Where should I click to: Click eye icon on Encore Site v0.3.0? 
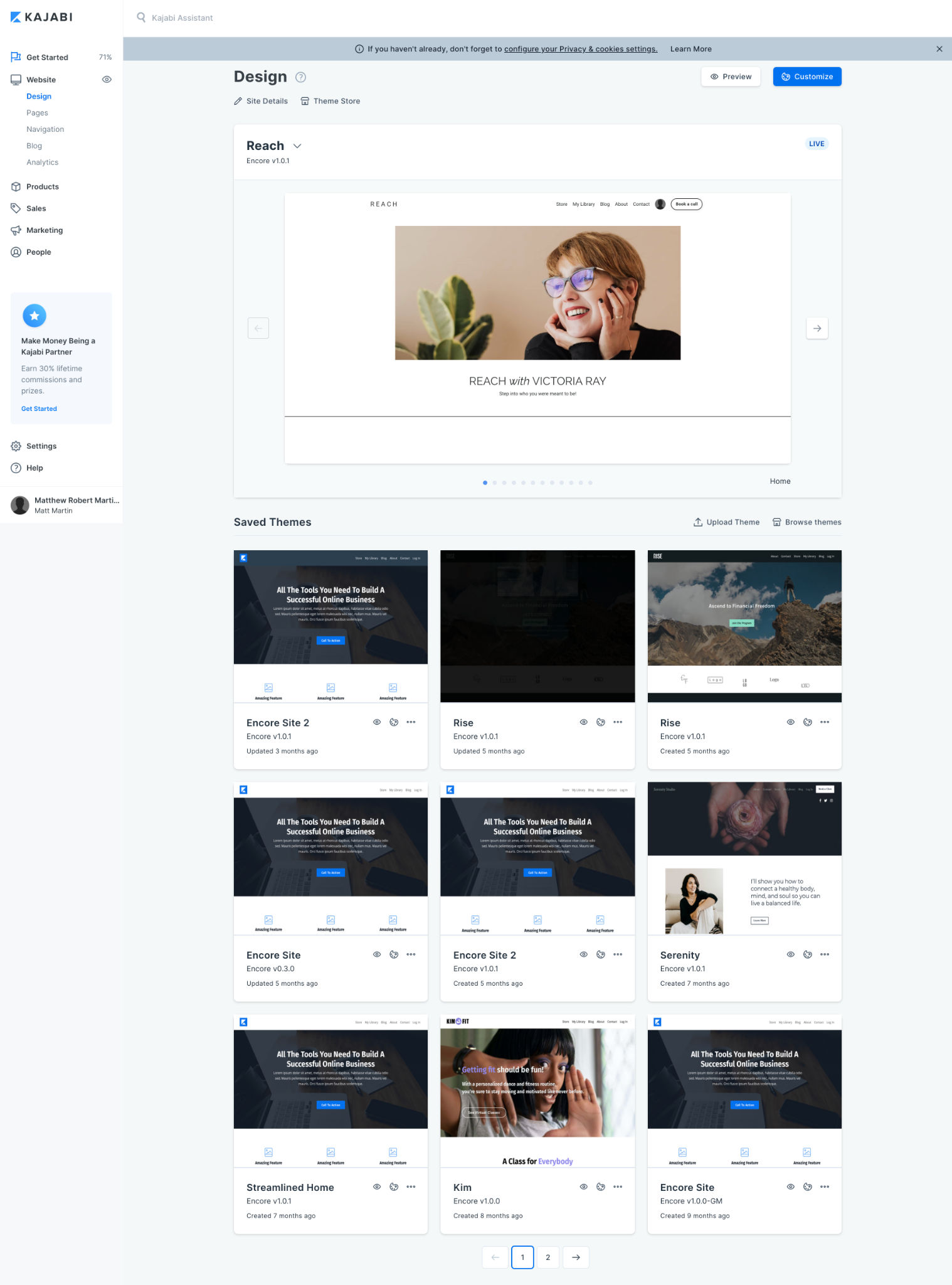(377, 954)
